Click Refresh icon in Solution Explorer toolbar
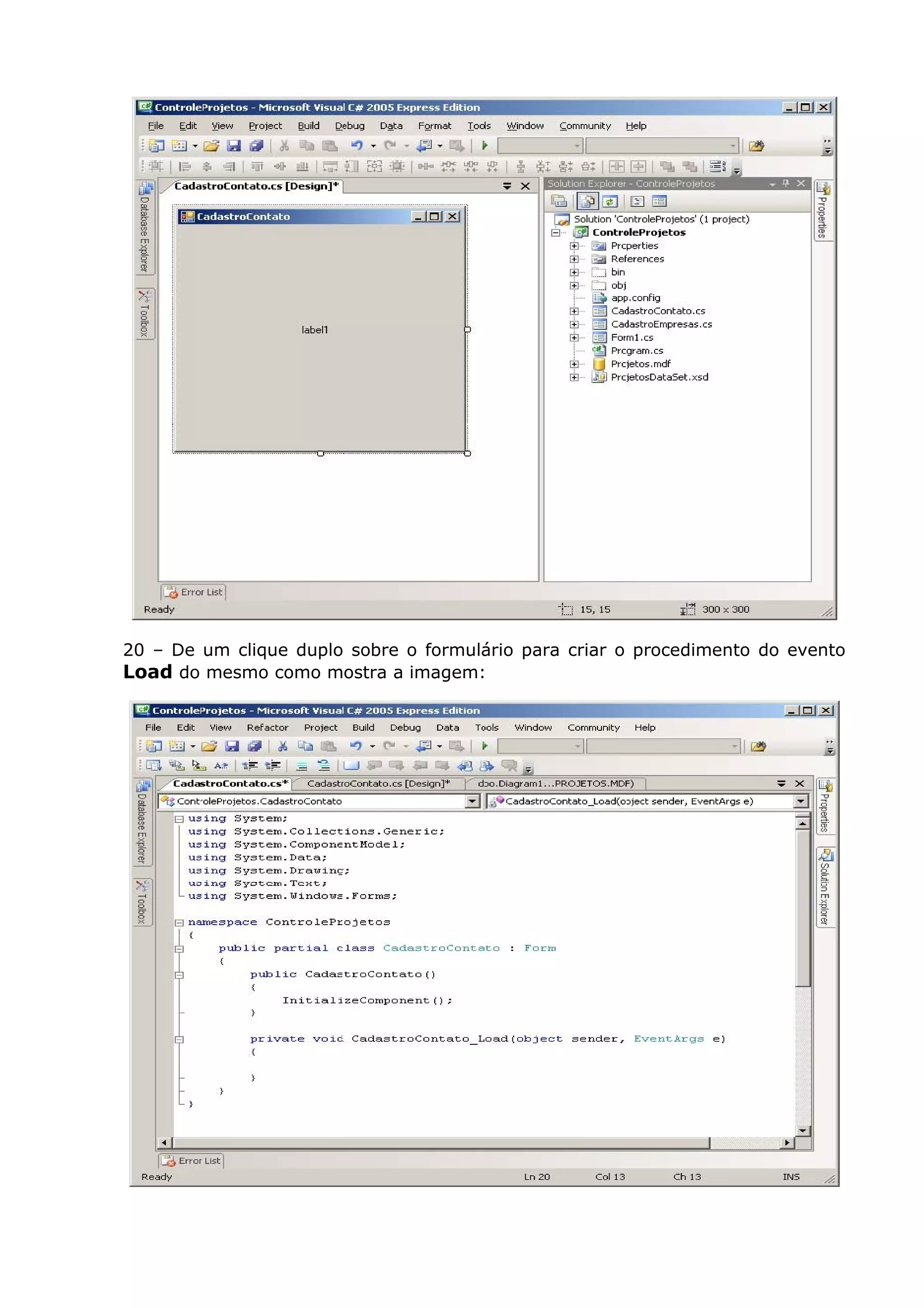 (610, 201)
